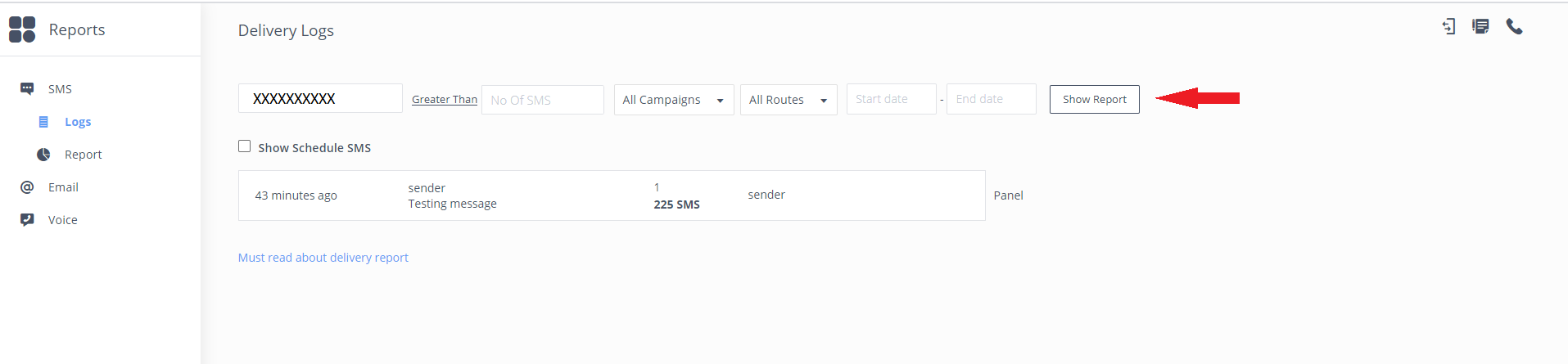Open the All Routes dropdown

coord(789,100)
